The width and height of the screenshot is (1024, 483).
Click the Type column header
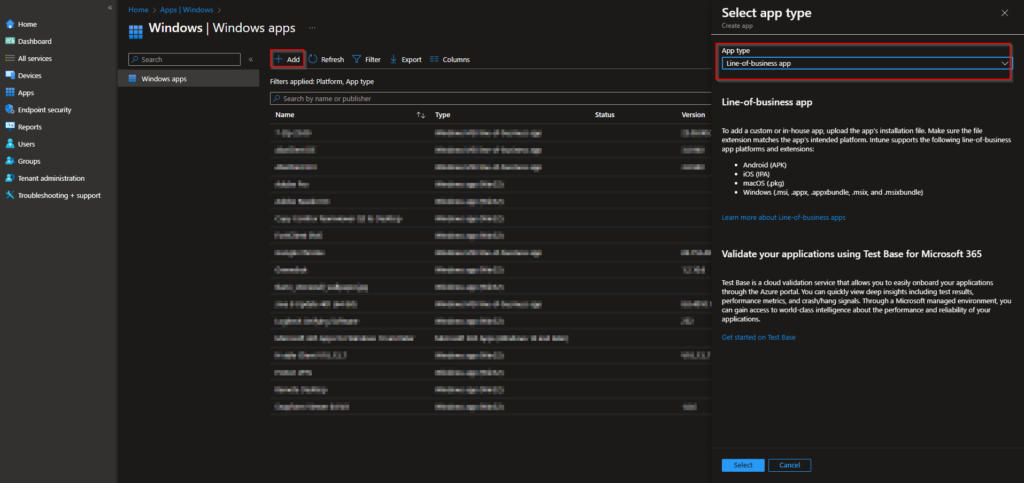(x=443, y=115)
